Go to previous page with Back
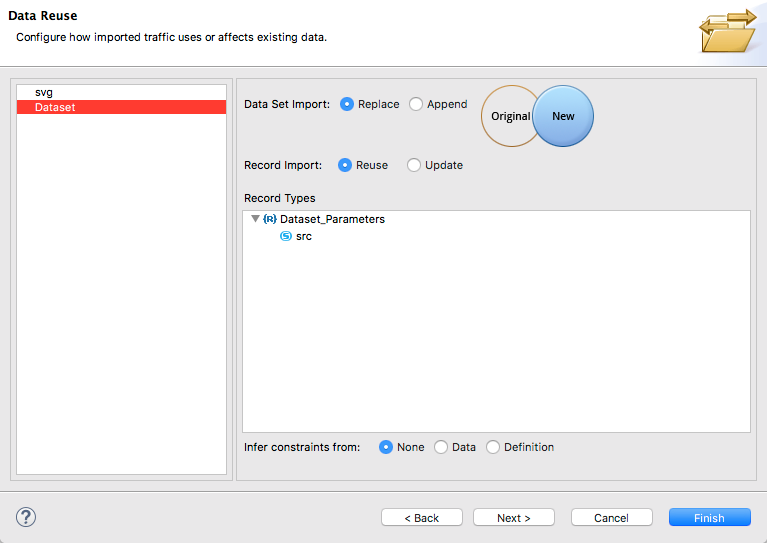This screenshot has height=543, width=767. (x=422, y=518)
